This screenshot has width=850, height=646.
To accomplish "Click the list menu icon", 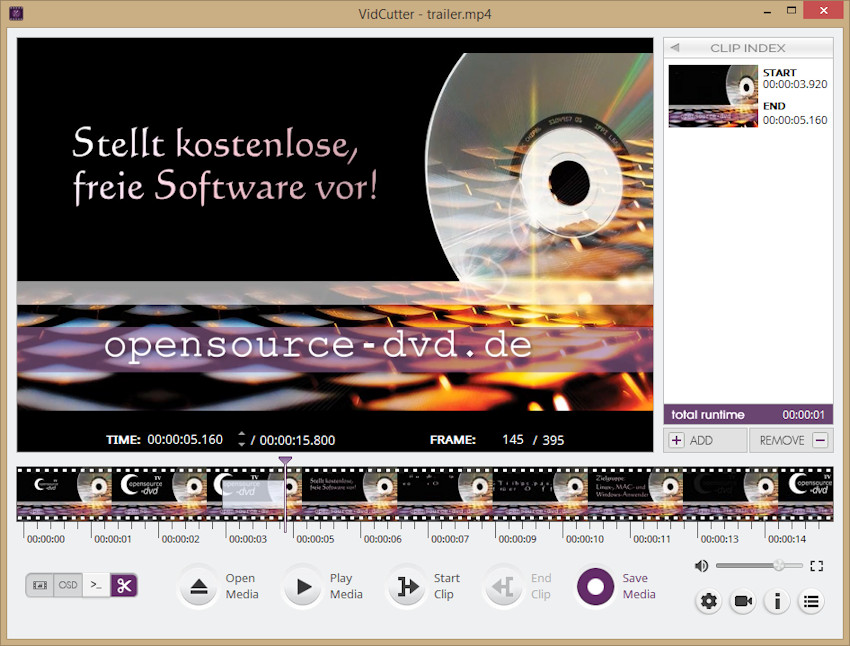I will [811, 601].
